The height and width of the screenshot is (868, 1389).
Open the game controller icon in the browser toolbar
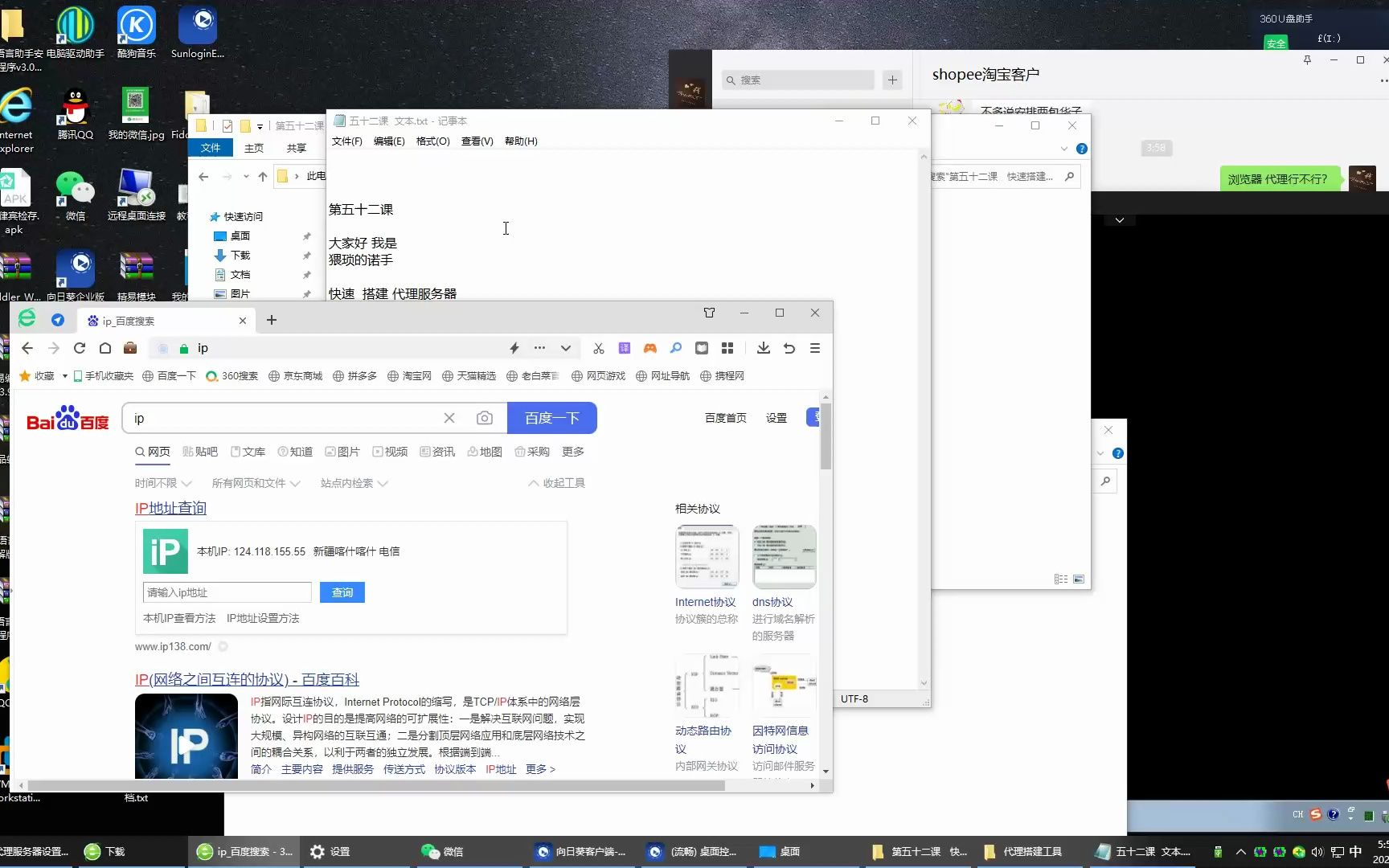click(650, 348)
